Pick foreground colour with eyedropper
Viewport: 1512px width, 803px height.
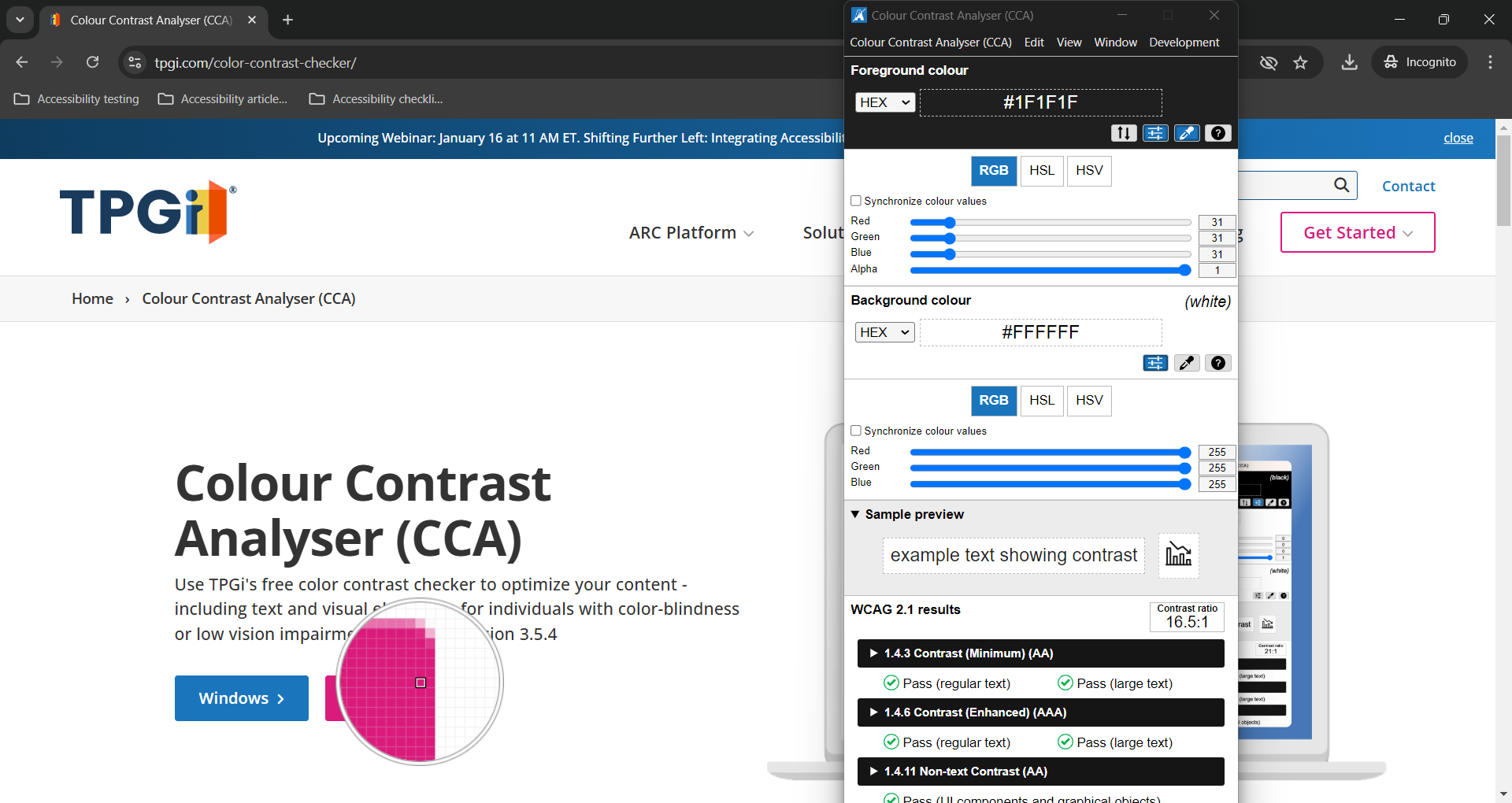click(1187, 133)
